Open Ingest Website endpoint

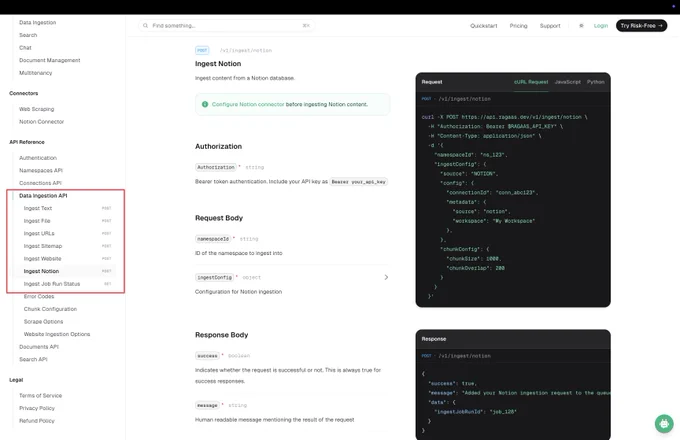pos(42,258)
